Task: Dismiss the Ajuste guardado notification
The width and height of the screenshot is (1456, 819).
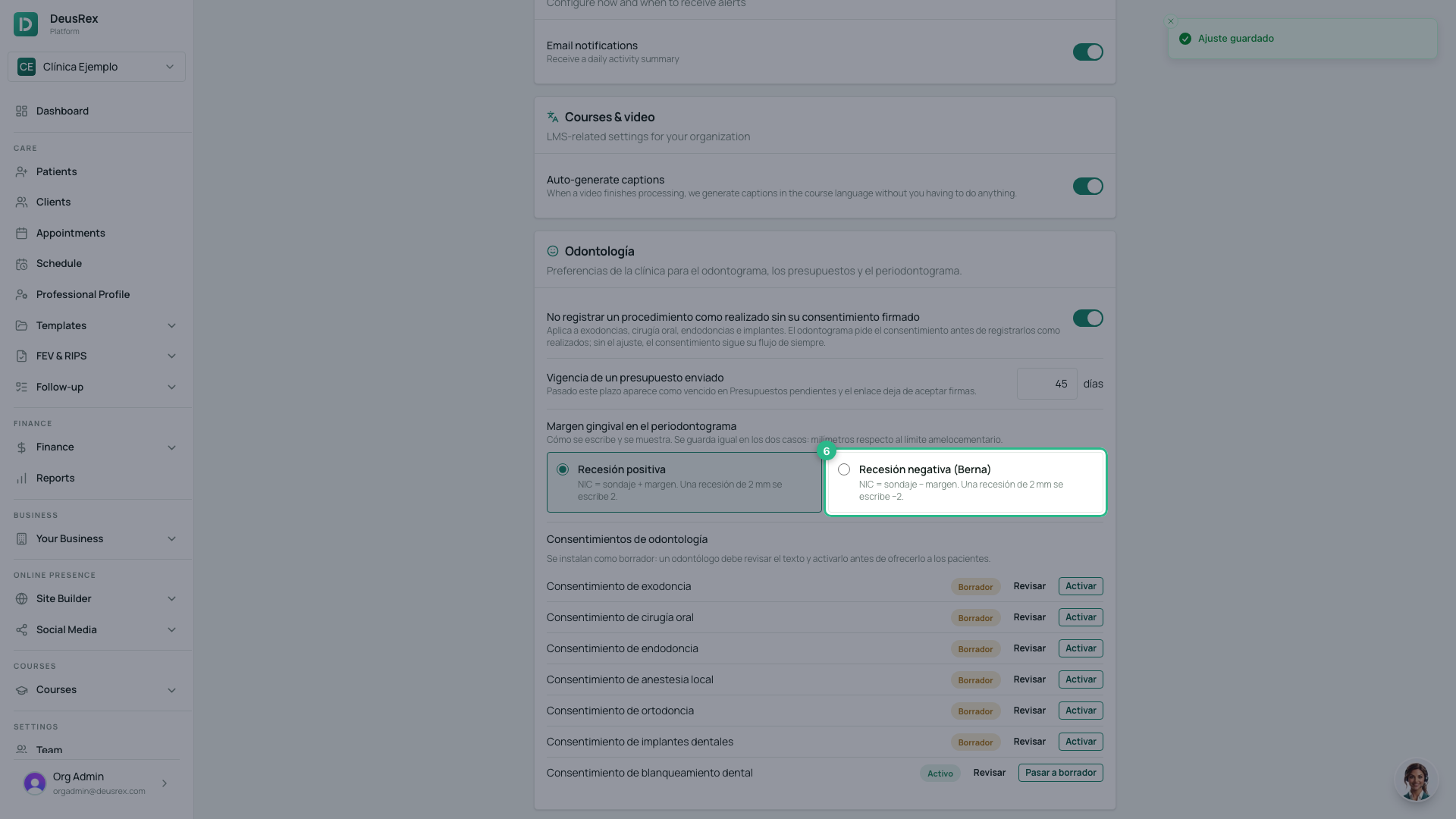Action: click(1171, 21)
